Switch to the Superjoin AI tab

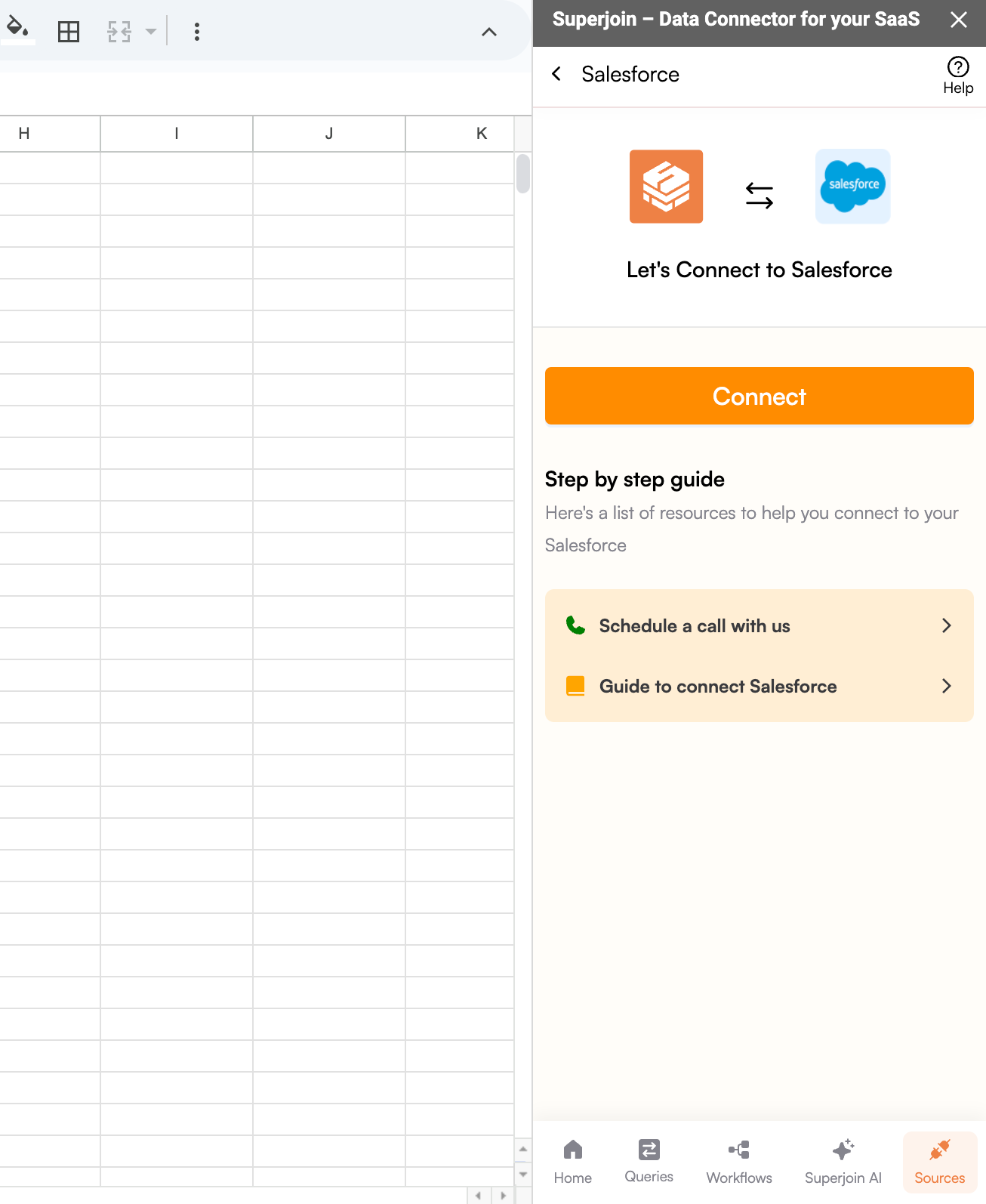point(843,1162)
